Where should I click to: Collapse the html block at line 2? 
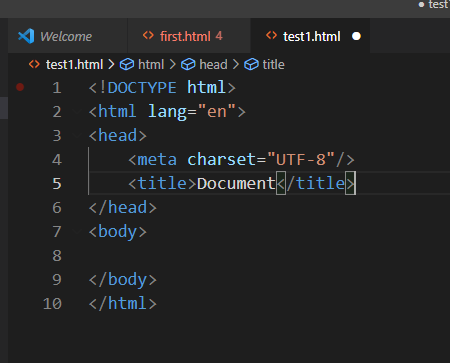[x=77, y=111]
